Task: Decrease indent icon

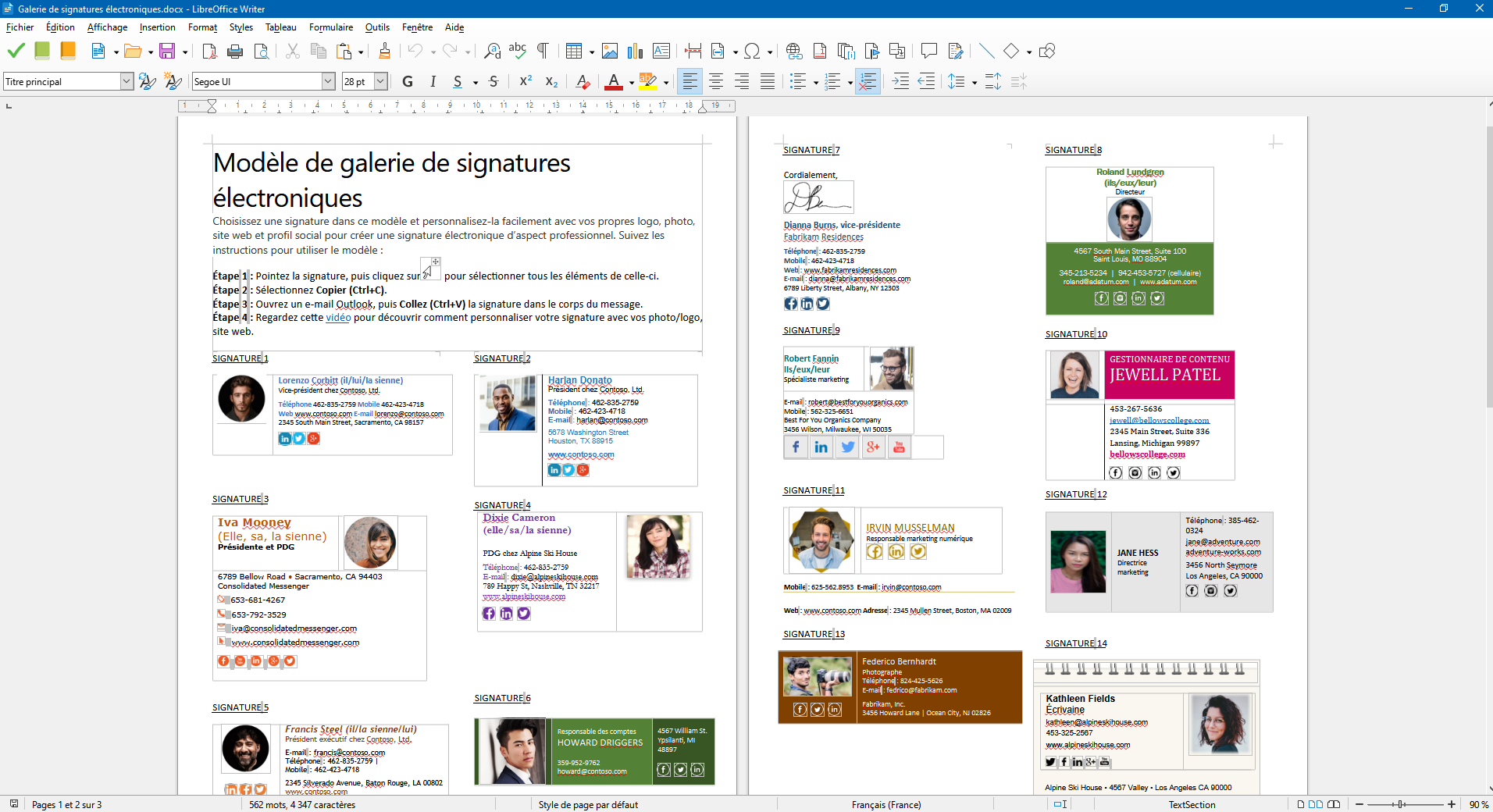Action: [926, 81]
